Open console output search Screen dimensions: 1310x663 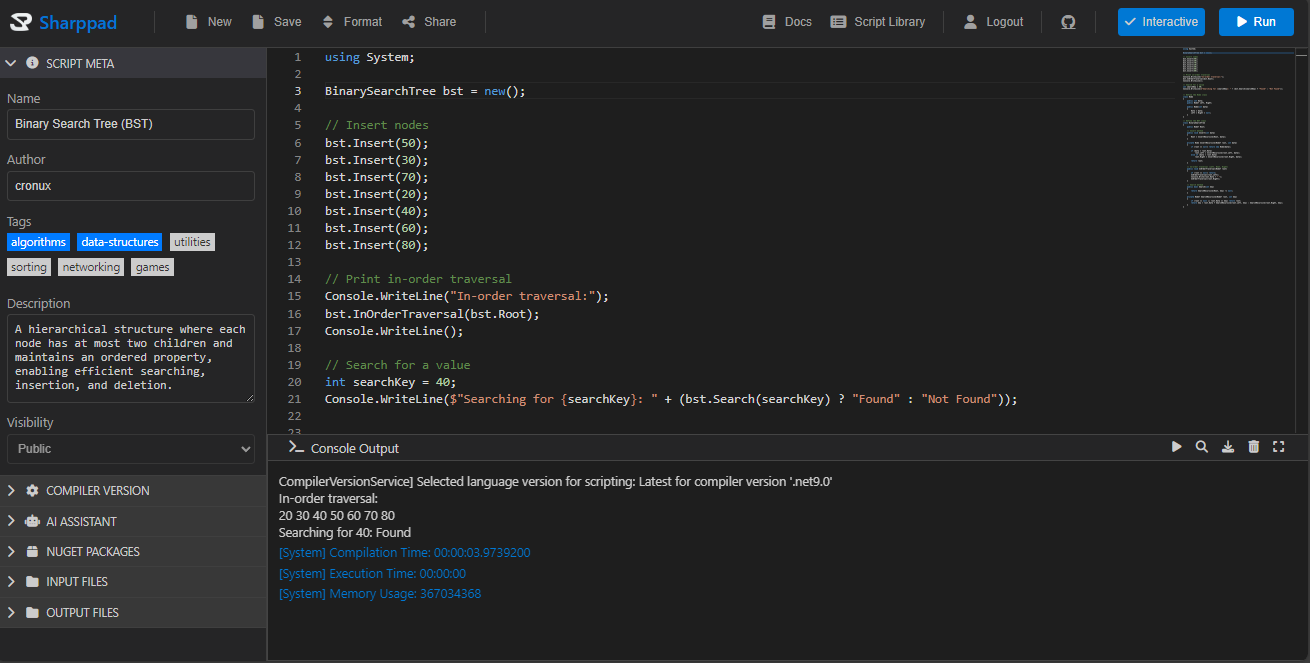pos(1202,446)
